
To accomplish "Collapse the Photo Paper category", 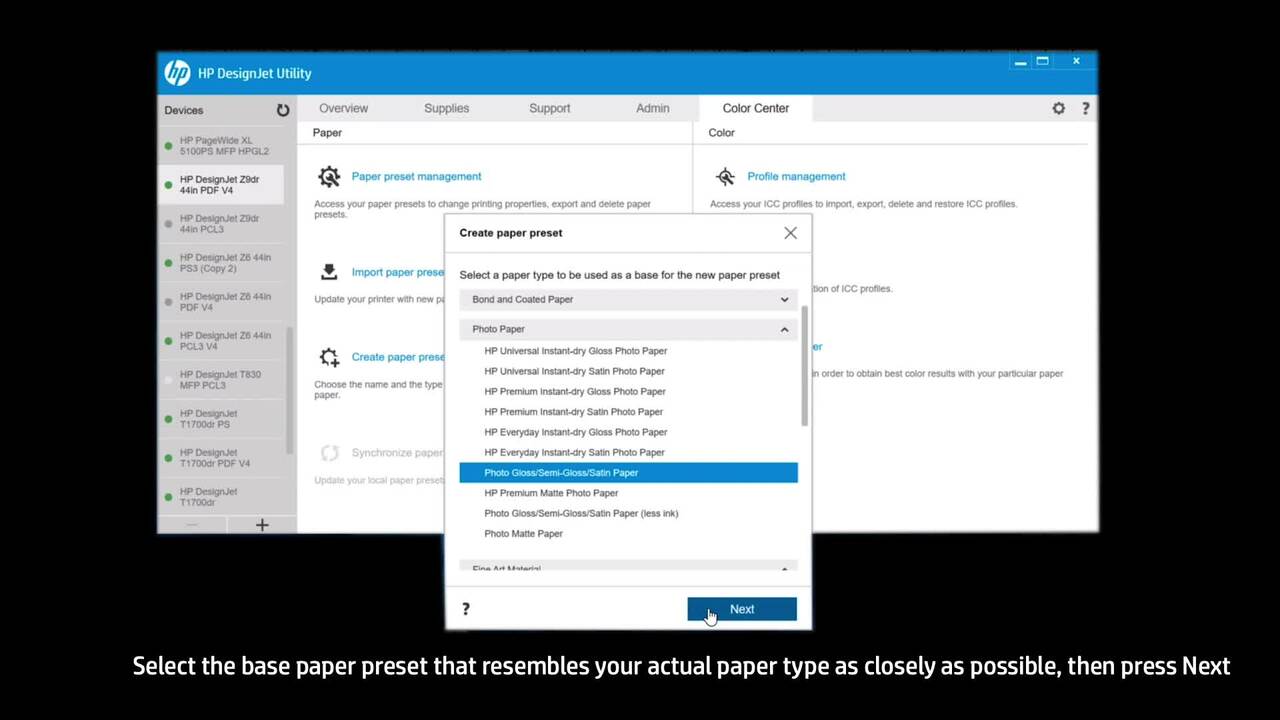I will tap(629, 329).
